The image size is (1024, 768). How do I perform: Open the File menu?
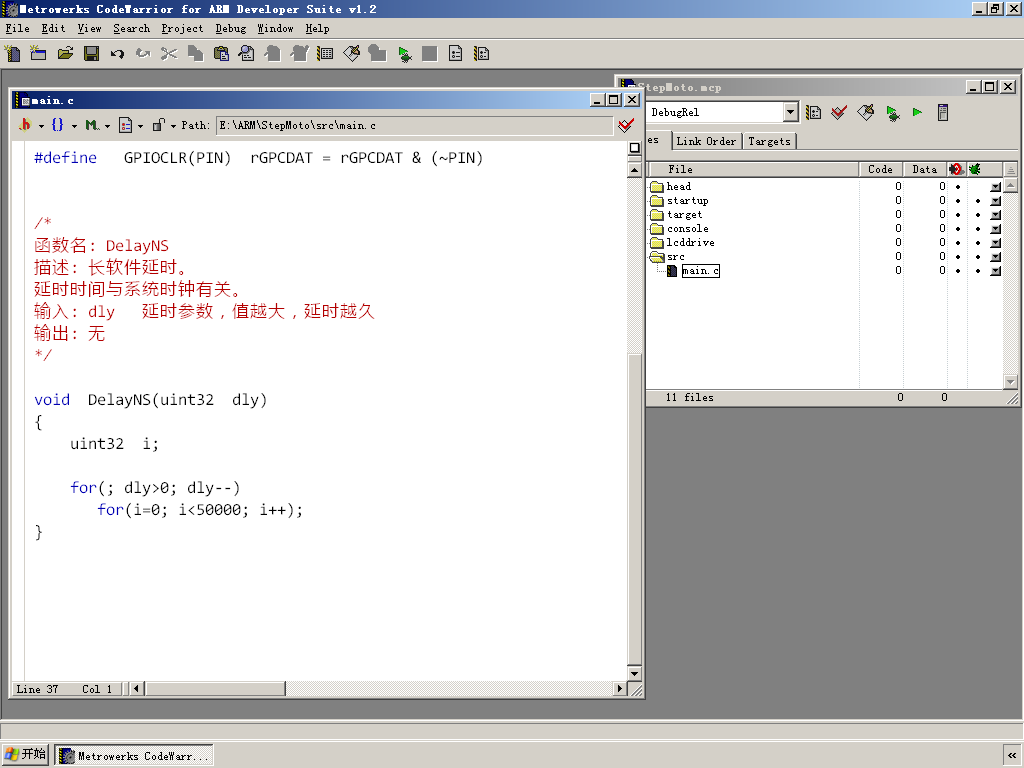18,28
